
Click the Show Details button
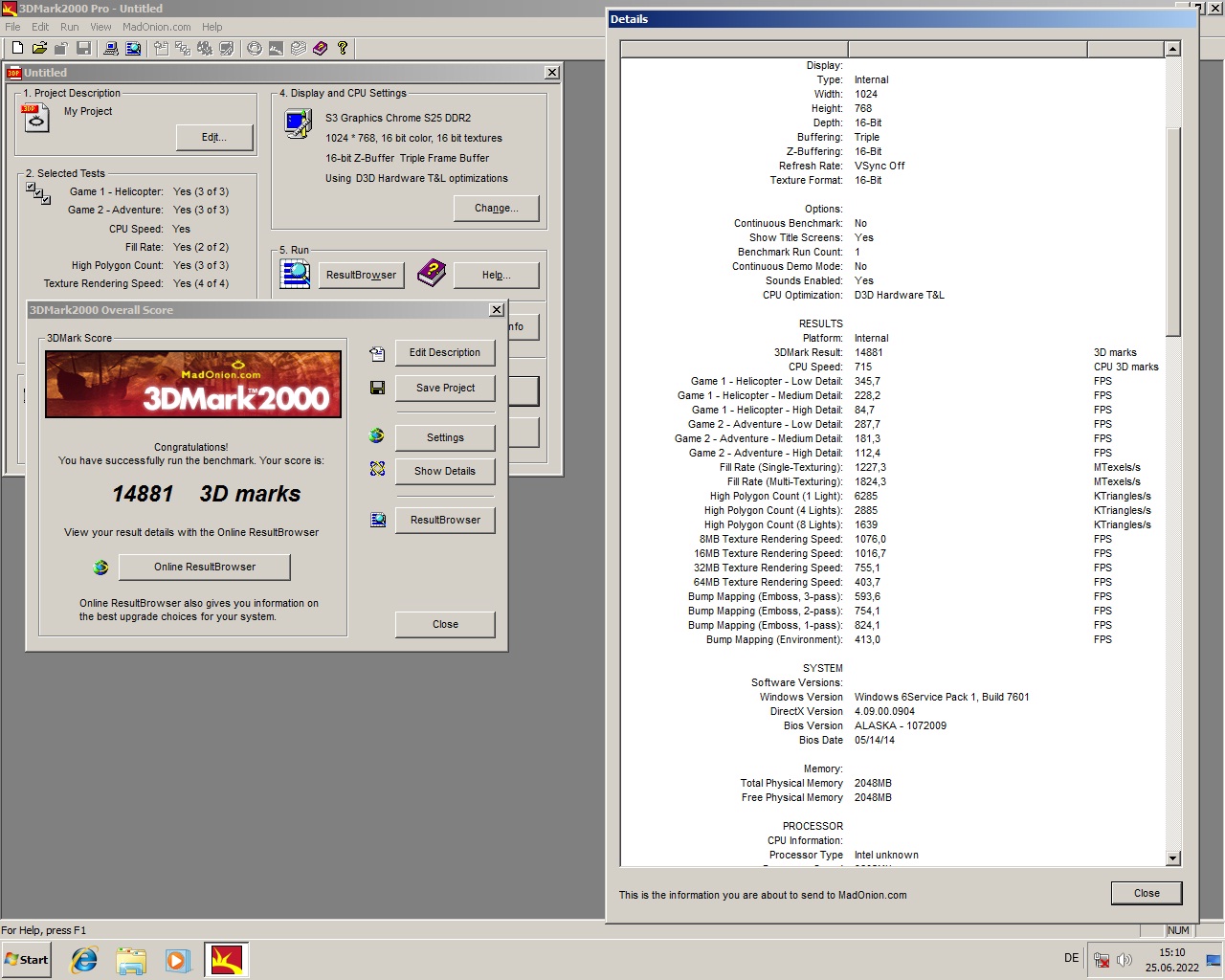coord(445,471)
